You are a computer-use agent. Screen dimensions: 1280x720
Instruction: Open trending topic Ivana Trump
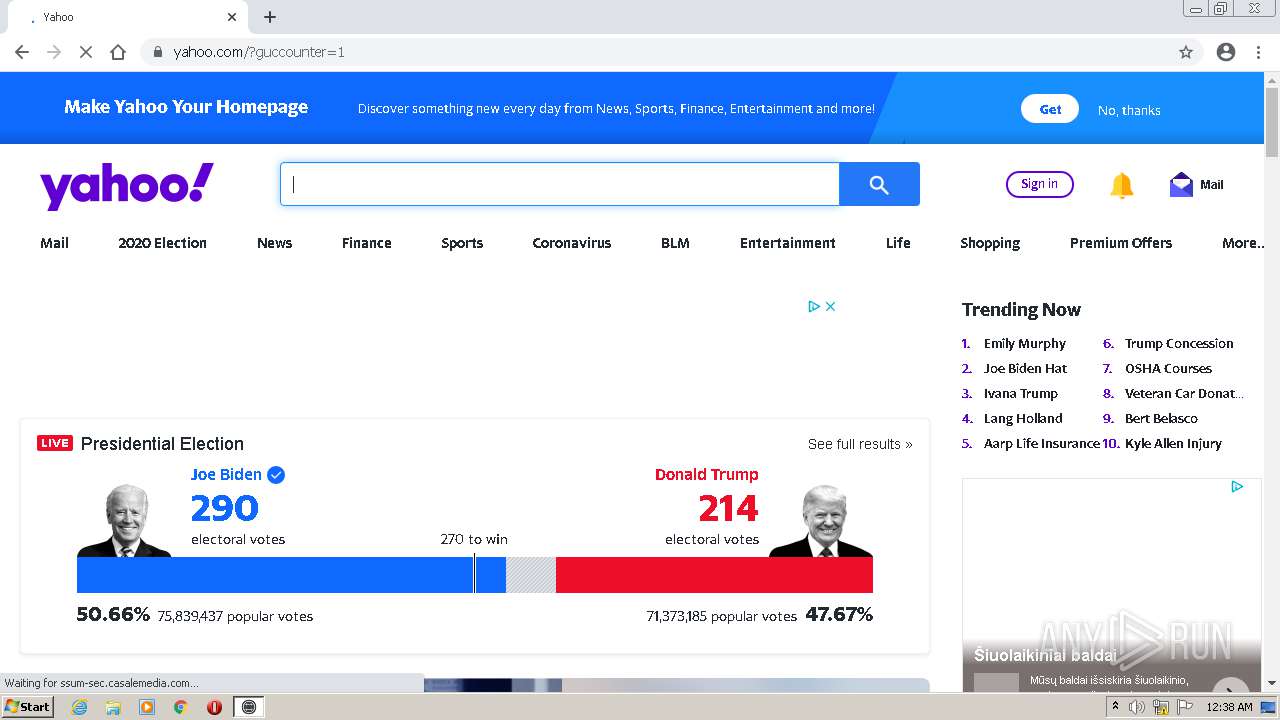(1021, 393)
